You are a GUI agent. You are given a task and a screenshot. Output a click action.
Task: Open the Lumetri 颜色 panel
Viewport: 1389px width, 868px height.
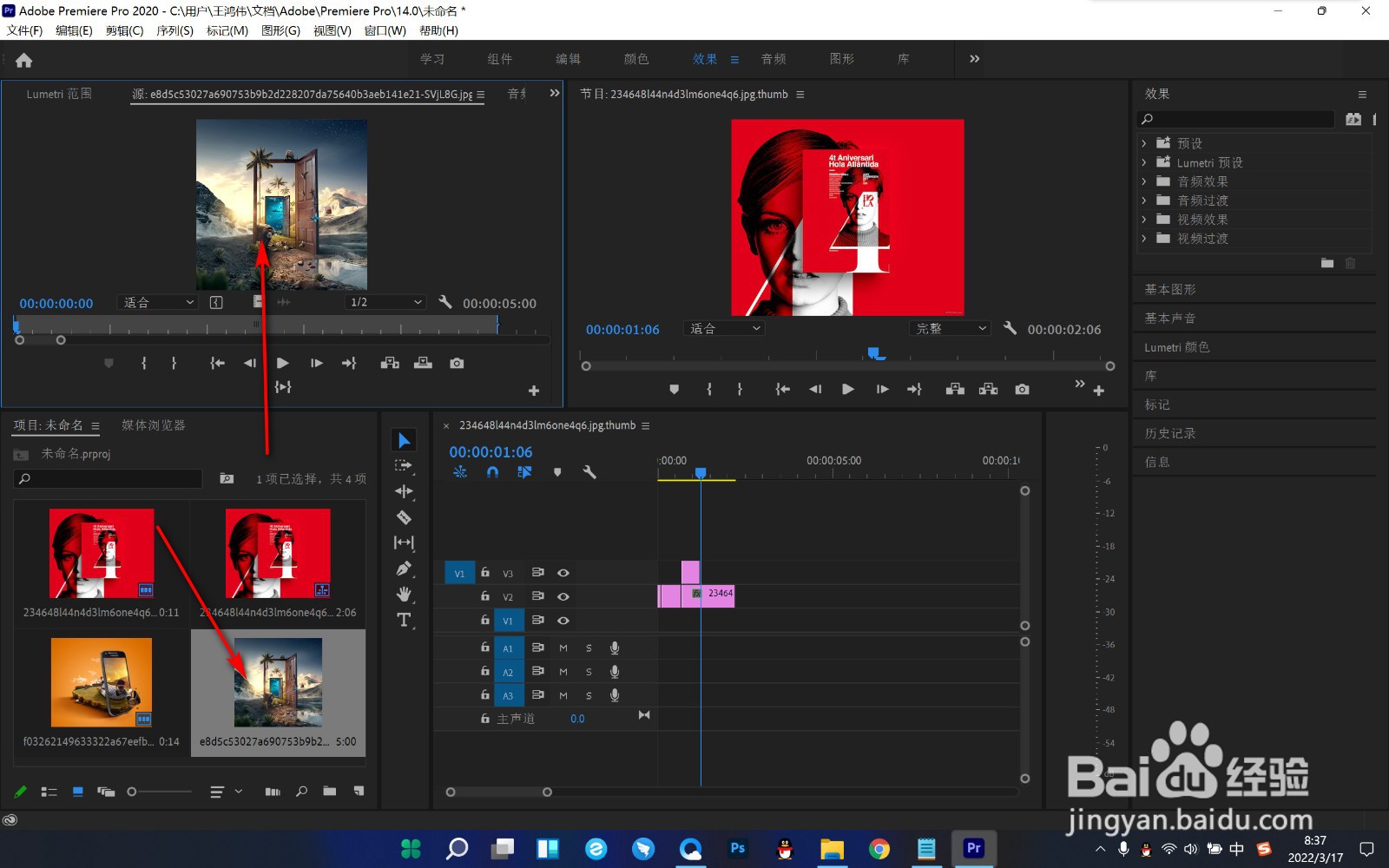pyautogui.click(x=1176, y=347)
